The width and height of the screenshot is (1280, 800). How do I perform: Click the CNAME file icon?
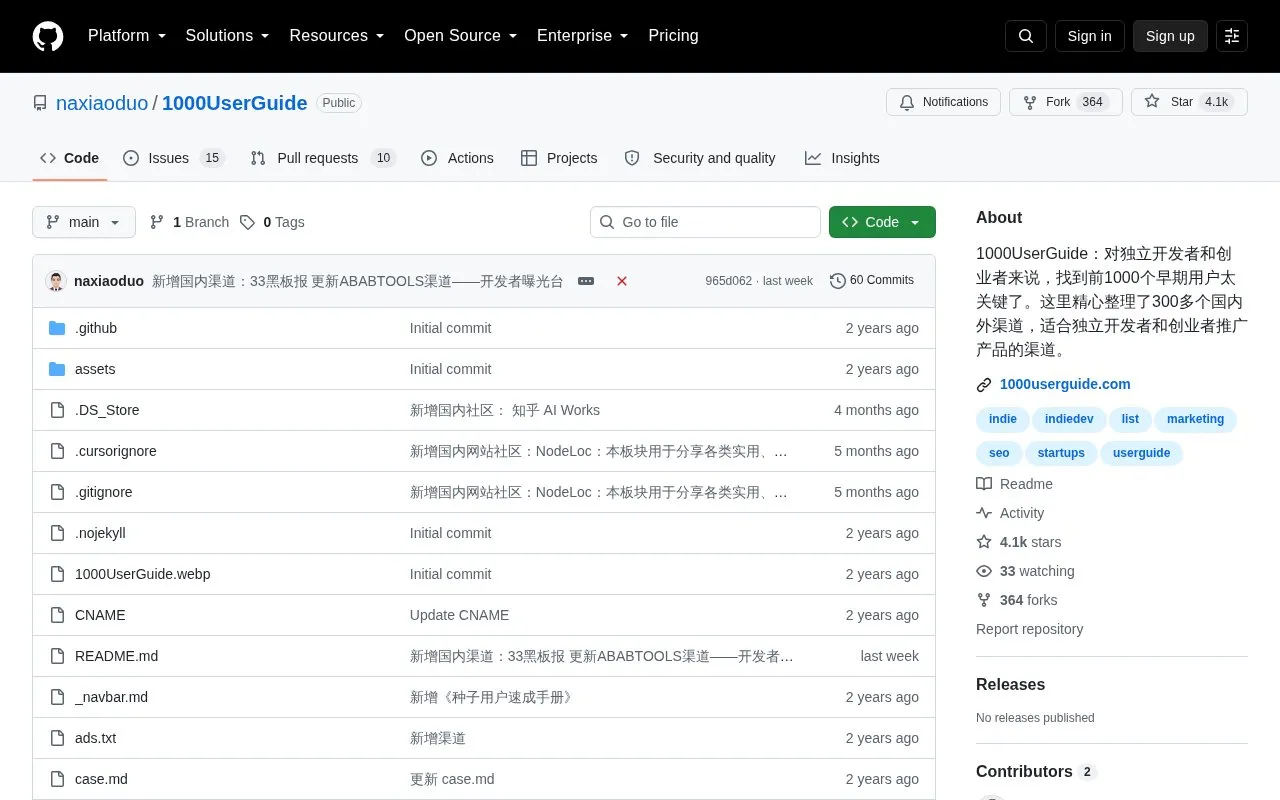point(57,615)
